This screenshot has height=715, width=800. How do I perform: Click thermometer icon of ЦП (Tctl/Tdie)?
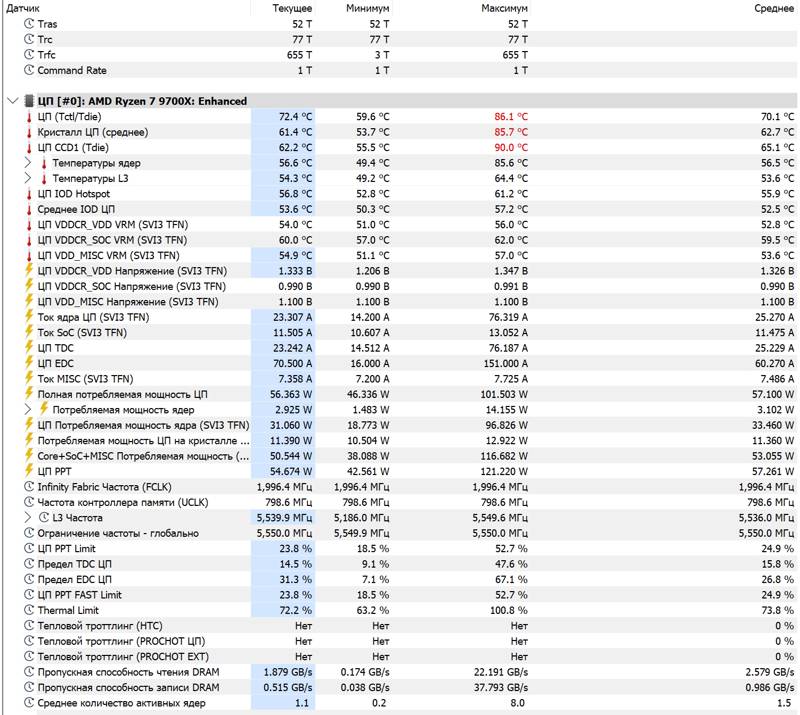[x=29, y=117]
